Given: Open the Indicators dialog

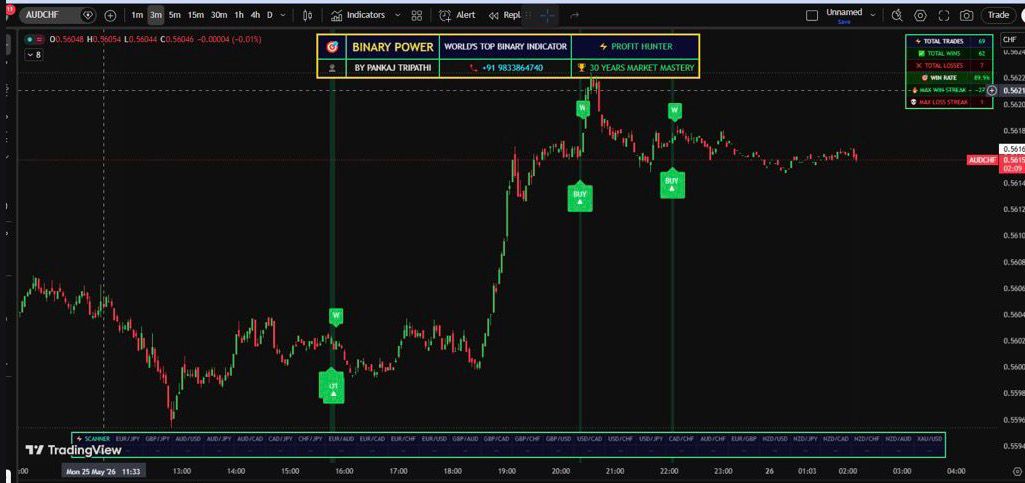Looking at the screenshot, I should coord(358,15).
